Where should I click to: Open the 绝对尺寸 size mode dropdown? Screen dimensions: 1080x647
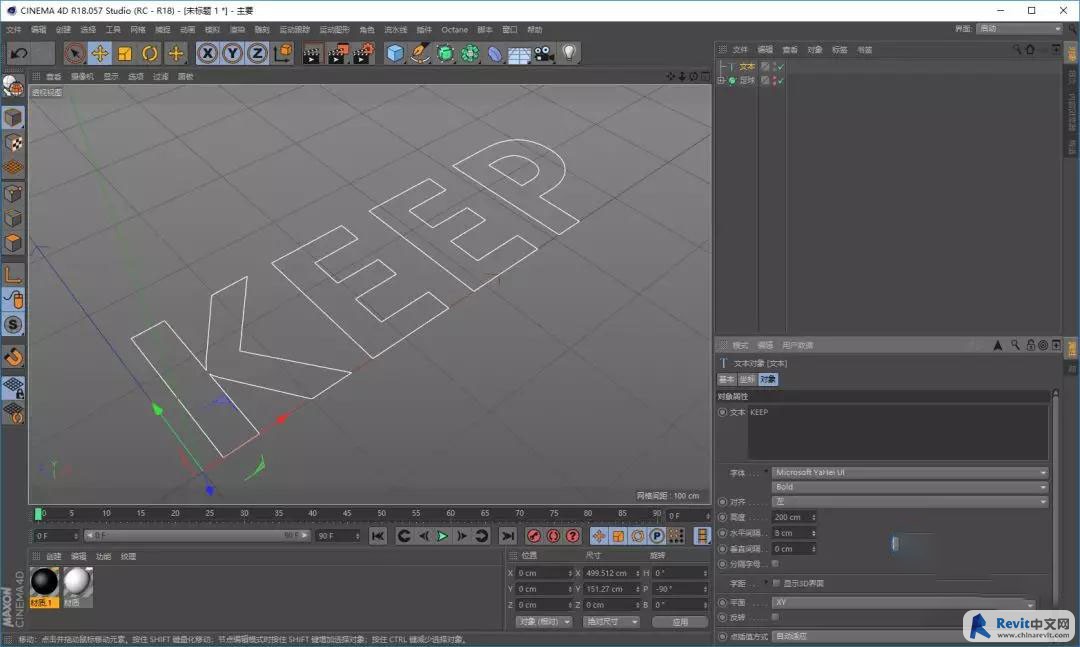[x=612, y=622]
